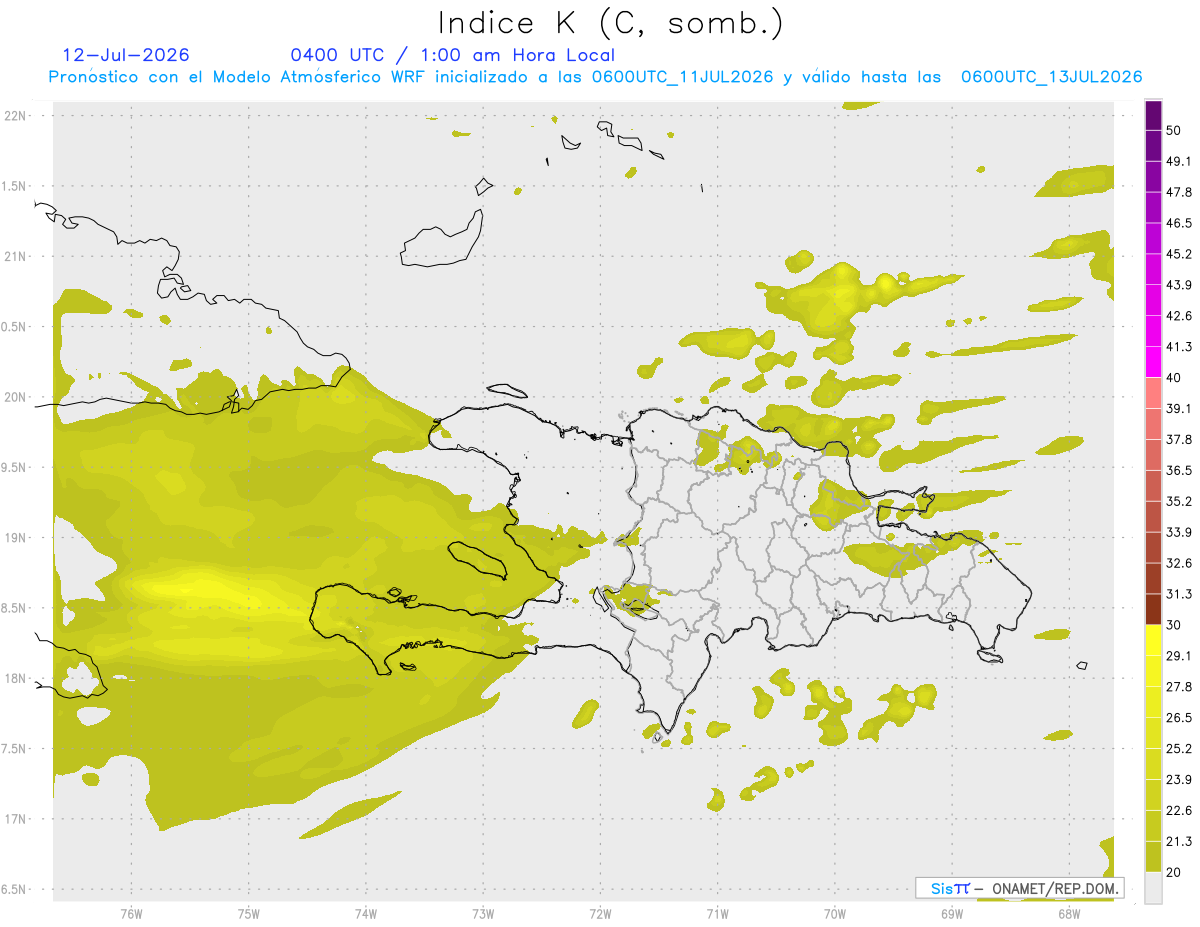Image resolution: width=1200 pixels, height=927 pixels.
Task: Click the 73W longitude label
Action: pyautogui.click(x=483, y=913)
